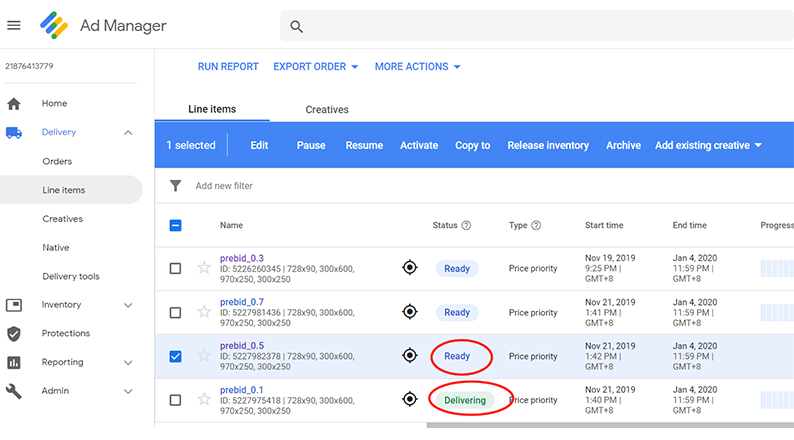Expand the Inventory section chevron
The height and width of the screenshot is (440, 794).
[128, 305]
